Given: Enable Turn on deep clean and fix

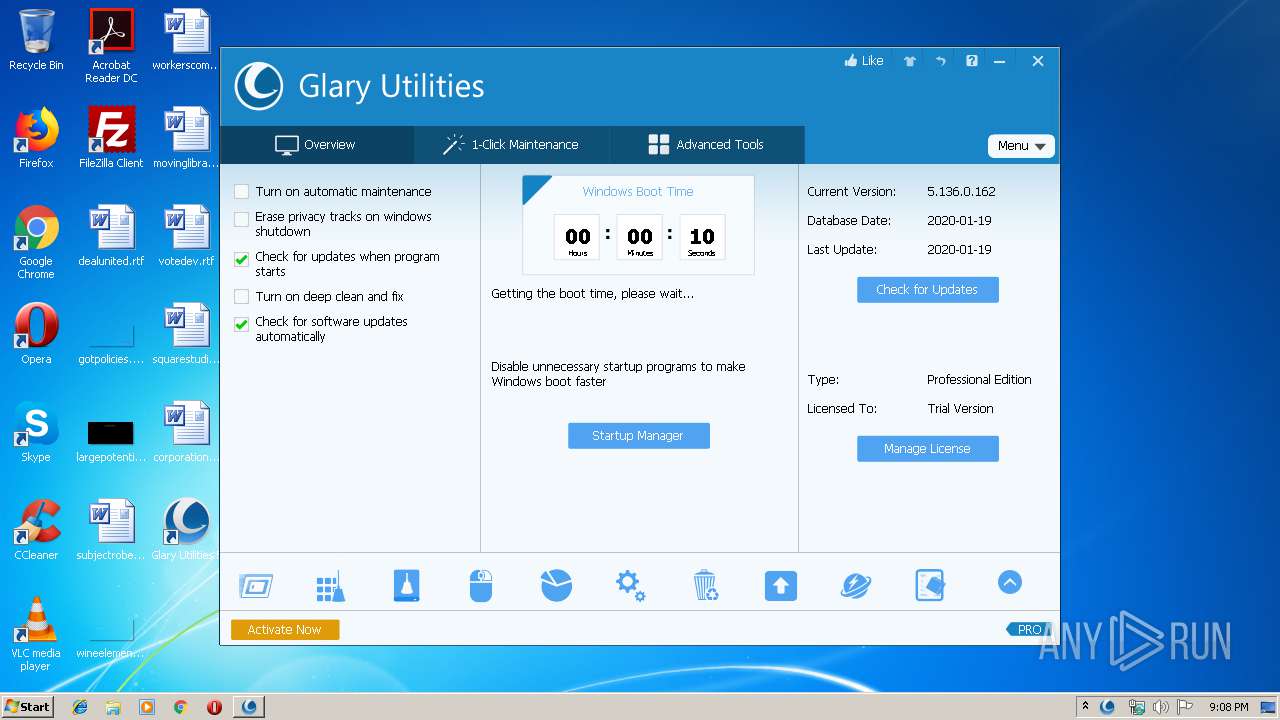Looking at the screenshot, I should click(241, 297).
